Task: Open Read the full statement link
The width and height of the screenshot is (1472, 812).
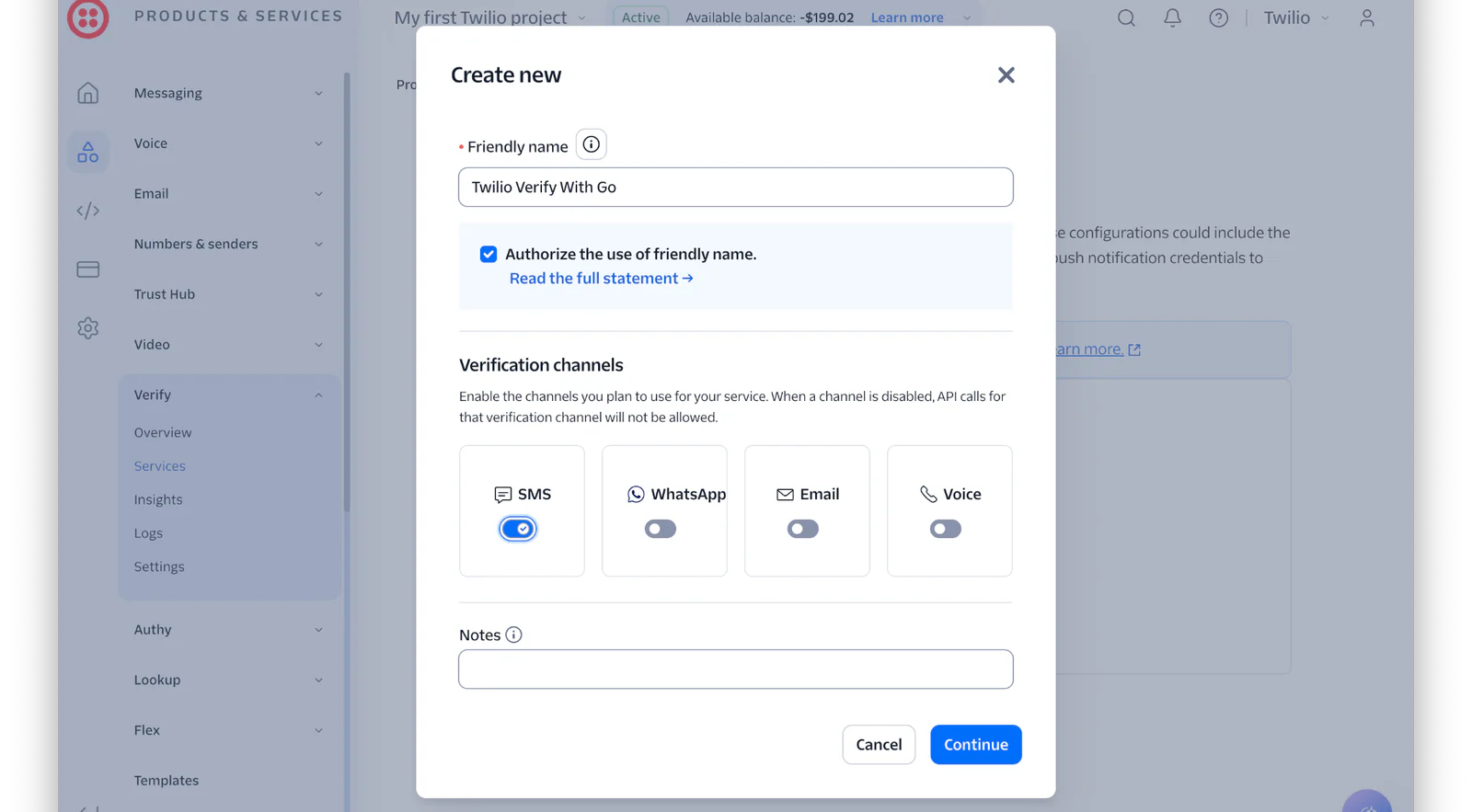Action: pos(601,278)
